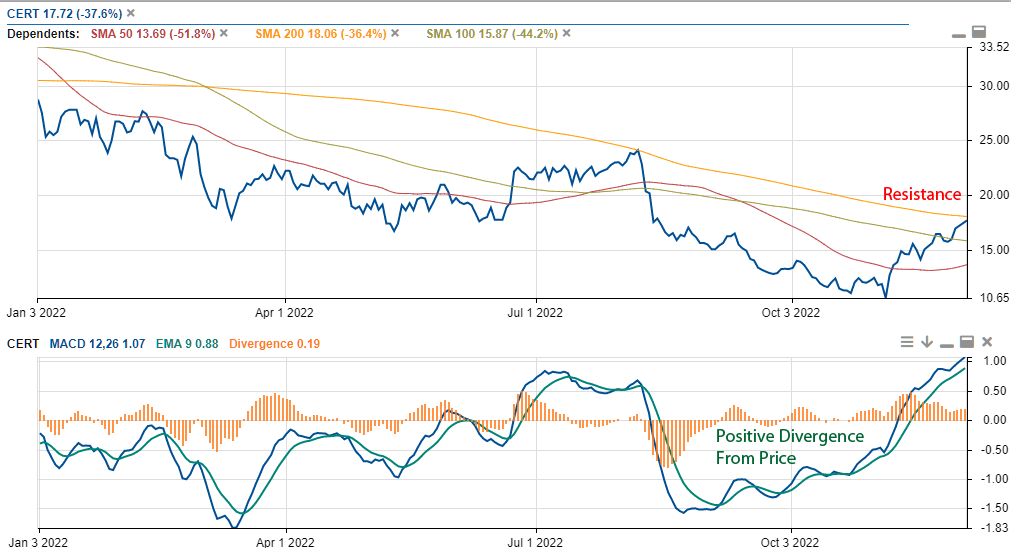Remove the SMA 100 overlay via its X
Screen dimensions: 1011x548
coord(566,33)
